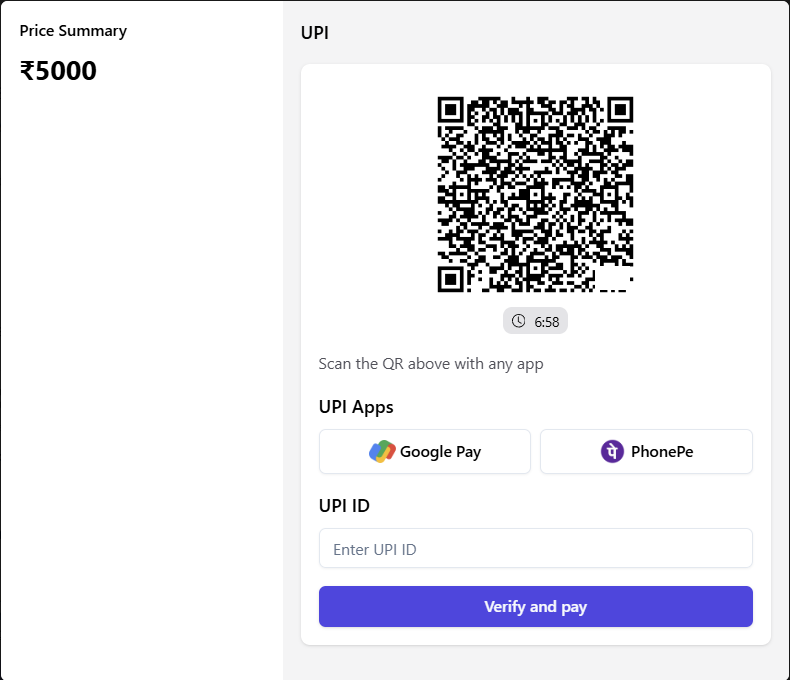Click the QR code's bottom-left corner square

(452, 278)
